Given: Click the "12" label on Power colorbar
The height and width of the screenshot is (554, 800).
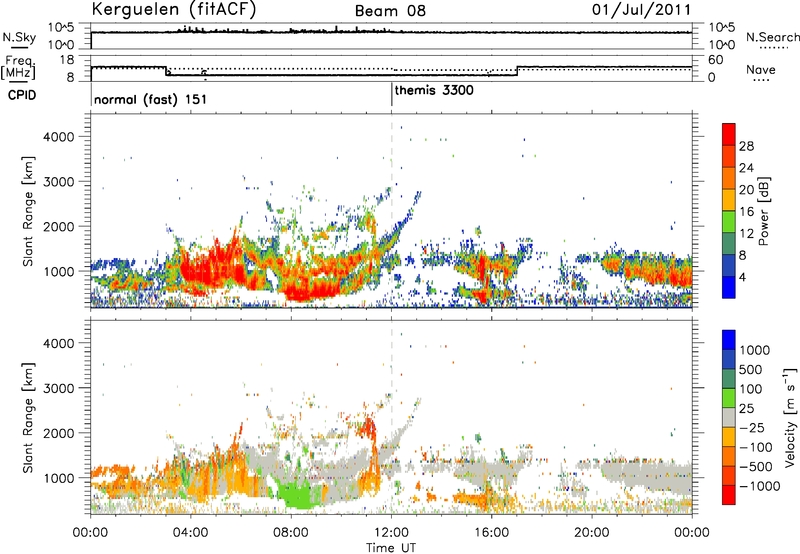Looking at the screenshot, I should [x=746, y=234].
